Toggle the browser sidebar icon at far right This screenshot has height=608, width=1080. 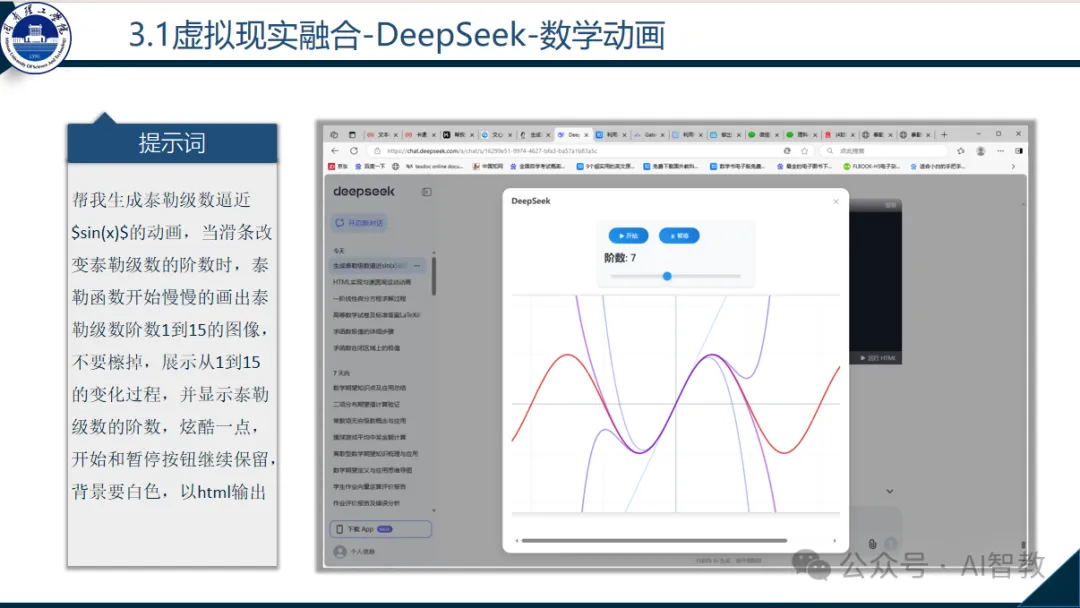[x=1019, y=151]
